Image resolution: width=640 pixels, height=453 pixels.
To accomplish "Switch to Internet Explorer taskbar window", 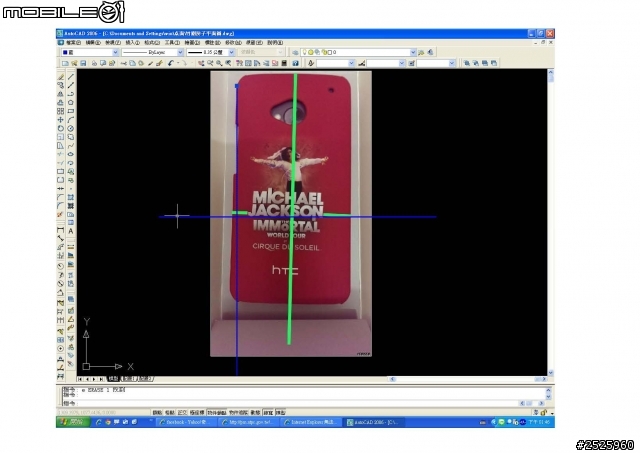I will point(312,422).
